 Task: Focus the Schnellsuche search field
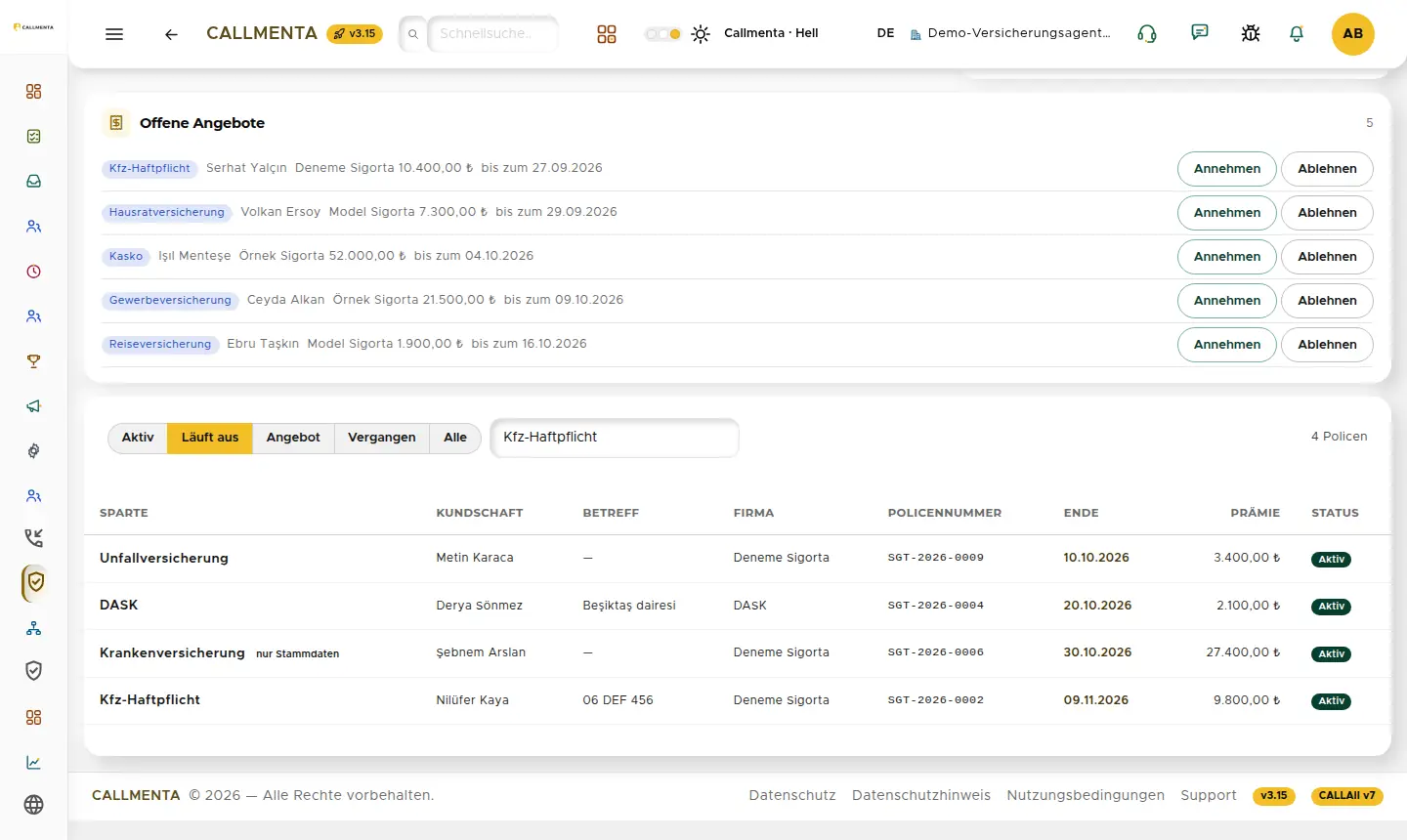[x=492, y=34]
